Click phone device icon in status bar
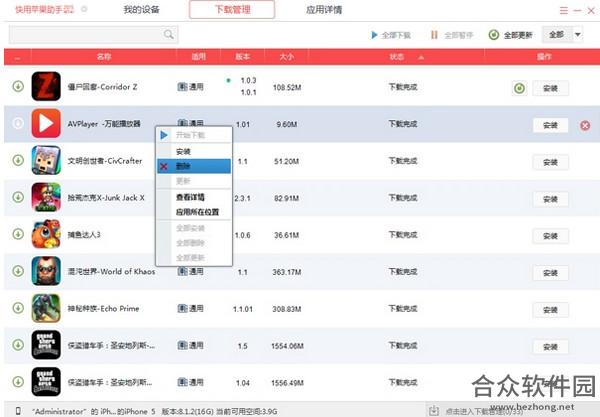 [18, 411]
